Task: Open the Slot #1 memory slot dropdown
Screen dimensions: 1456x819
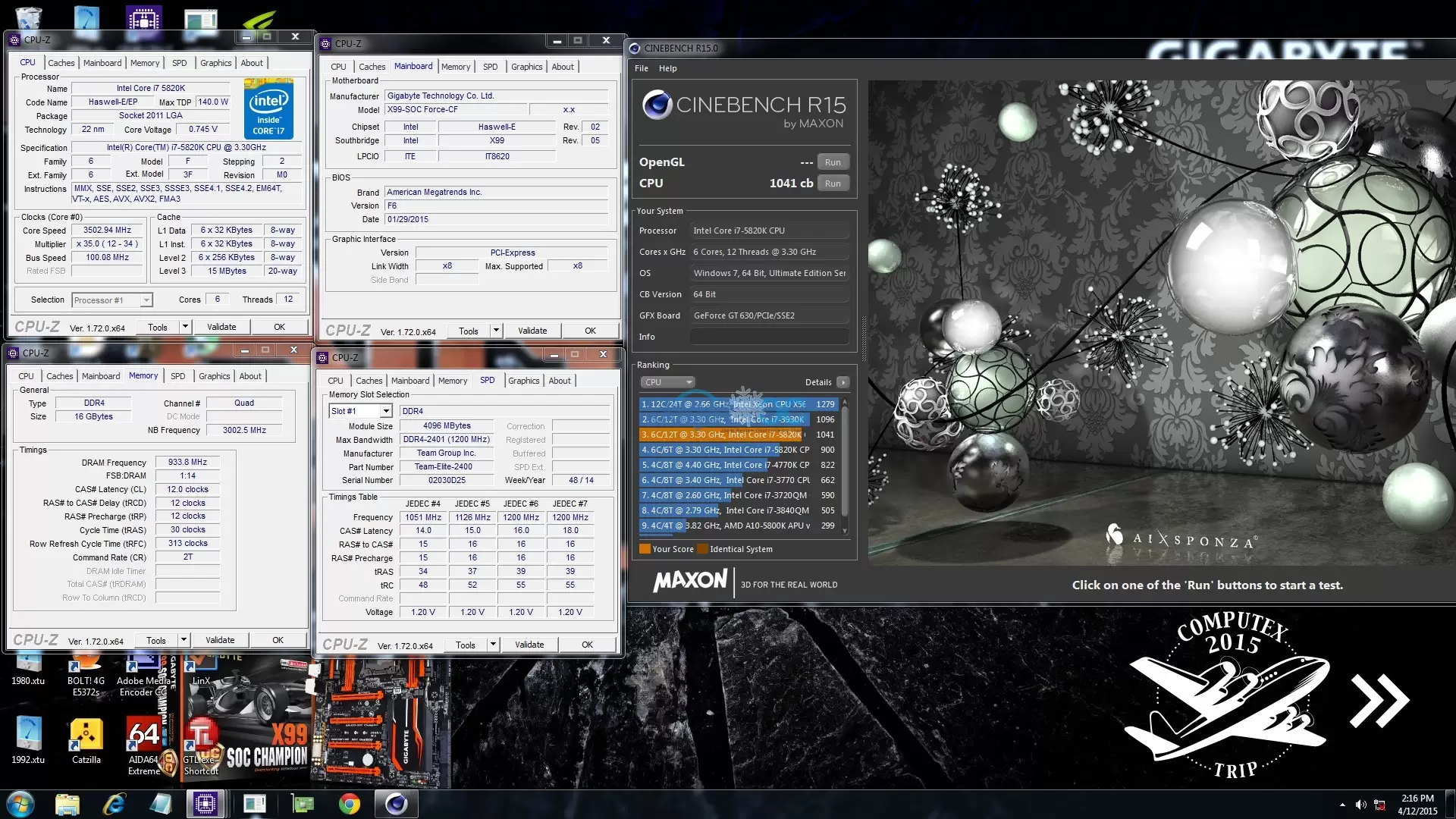Action: pos(385,411)
